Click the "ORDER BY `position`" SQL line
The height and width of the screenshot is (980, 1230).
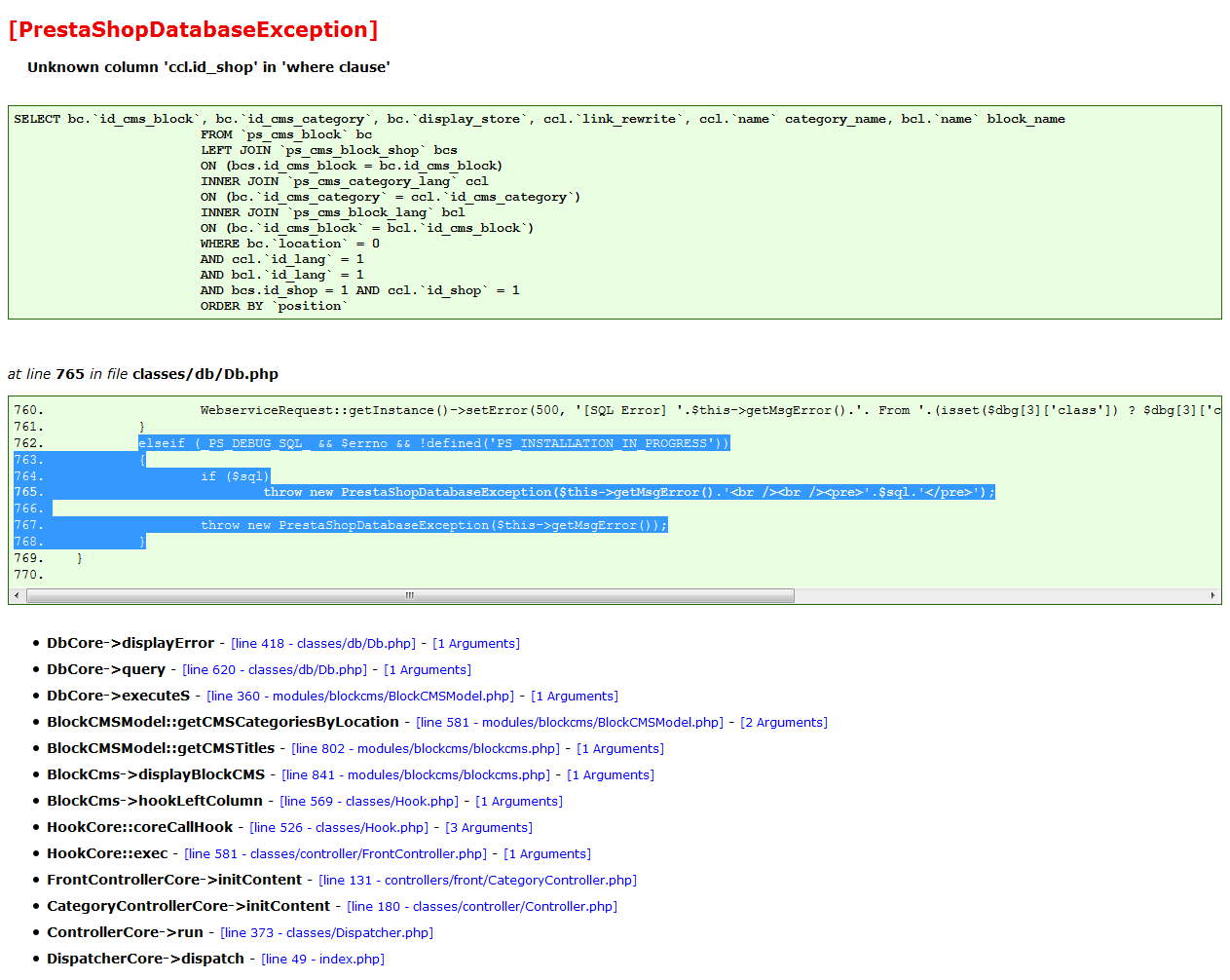pos(274,306)
